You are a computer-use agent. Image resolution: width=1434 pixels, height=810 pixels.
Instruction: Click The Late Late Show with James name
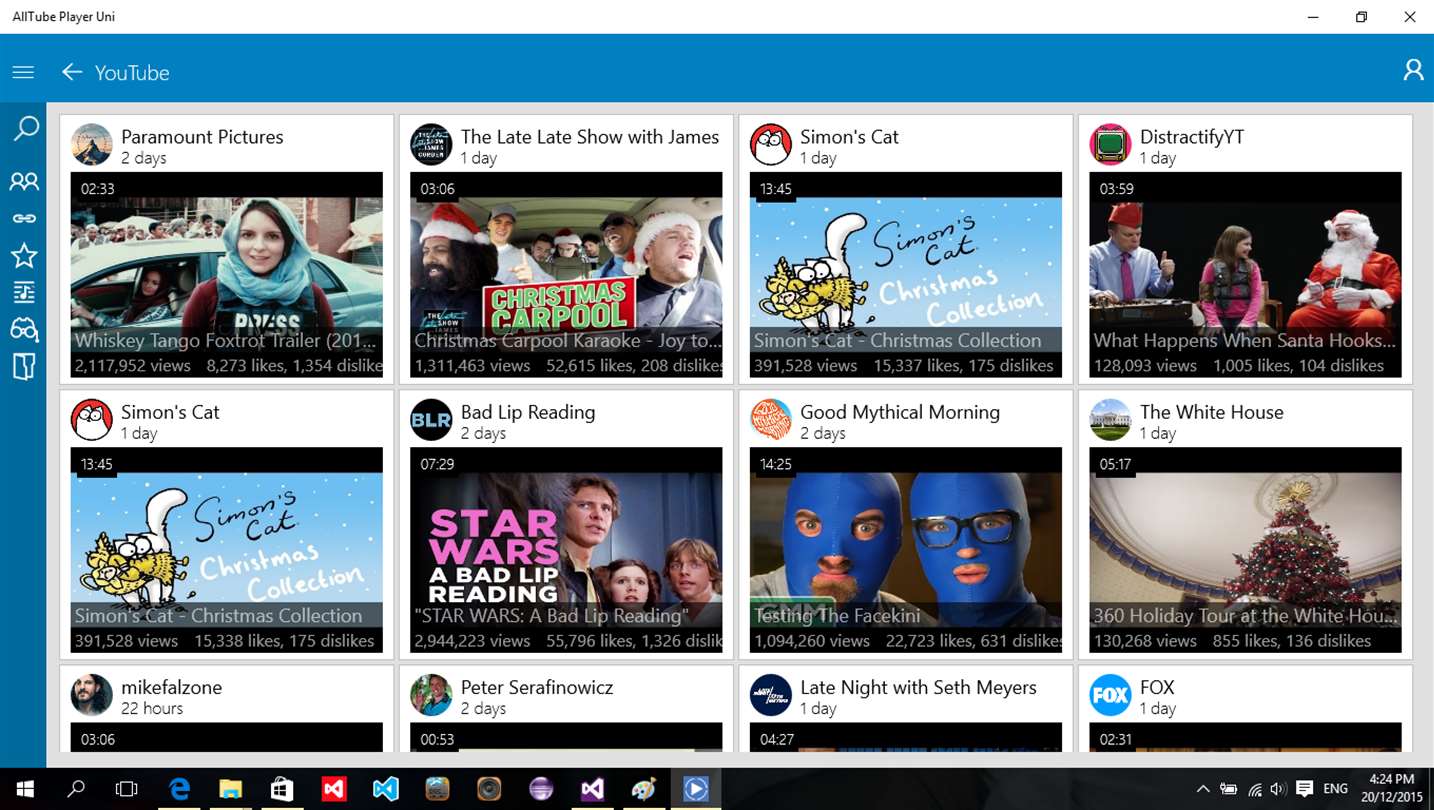590,137
